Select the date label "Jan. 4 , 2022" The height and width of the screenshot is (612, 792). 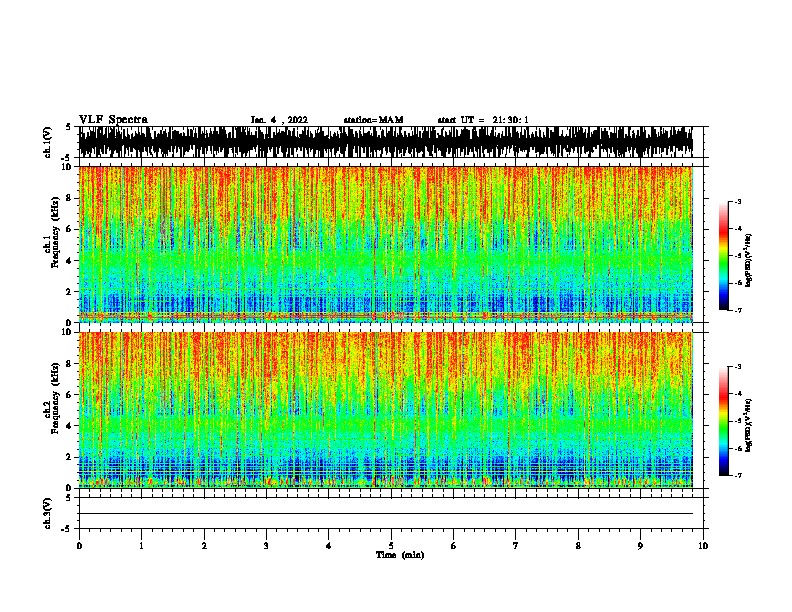[x=279, y=120]
